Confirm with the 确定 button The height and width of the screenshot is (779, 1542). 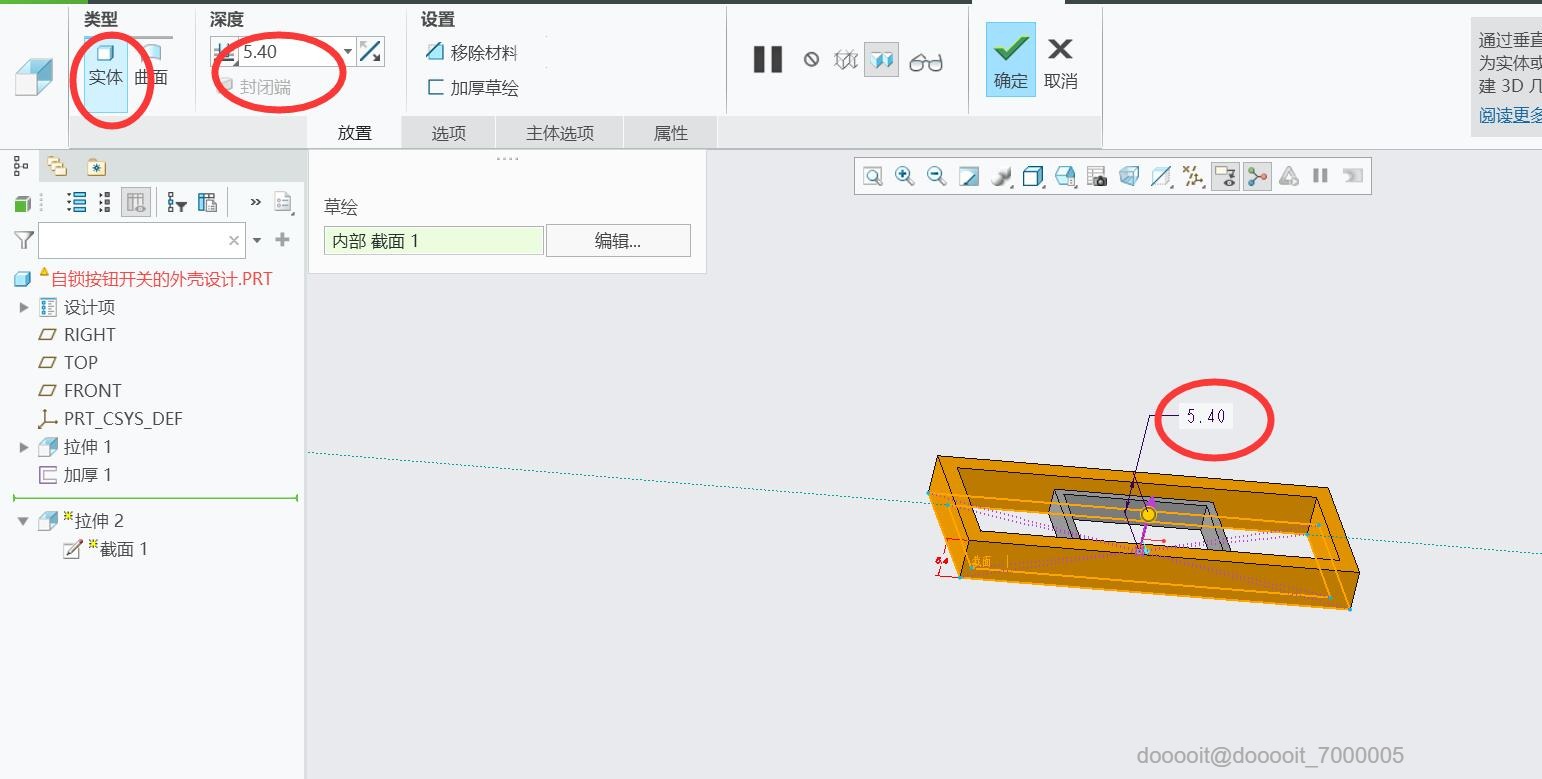point(1010,61)
